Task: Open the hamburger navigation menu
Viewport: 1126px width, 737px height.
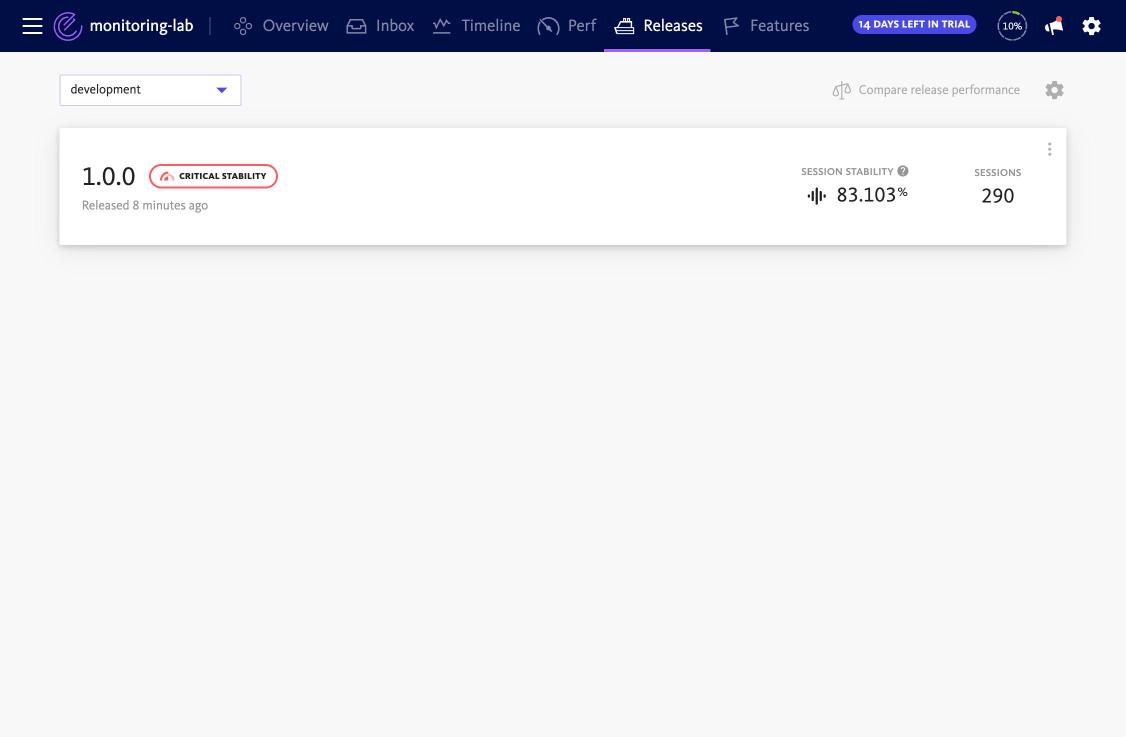Action: [x=32, y=26]
